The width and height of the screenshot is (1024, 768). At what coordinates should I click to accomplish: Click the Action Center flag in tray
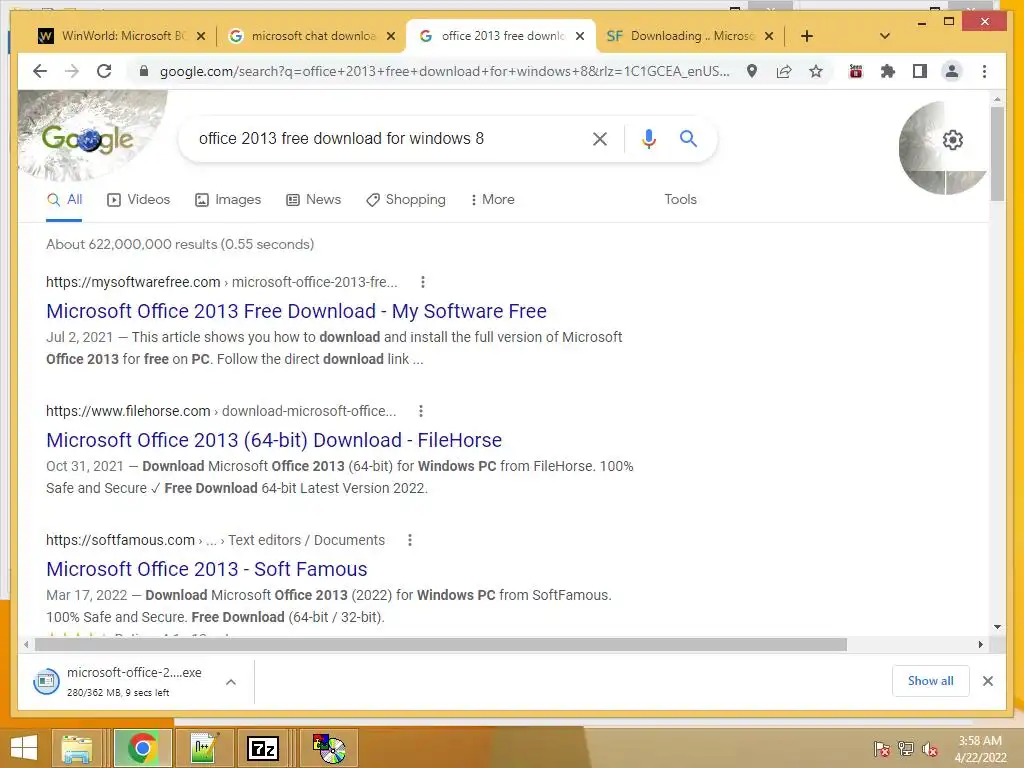coord(882,749)
